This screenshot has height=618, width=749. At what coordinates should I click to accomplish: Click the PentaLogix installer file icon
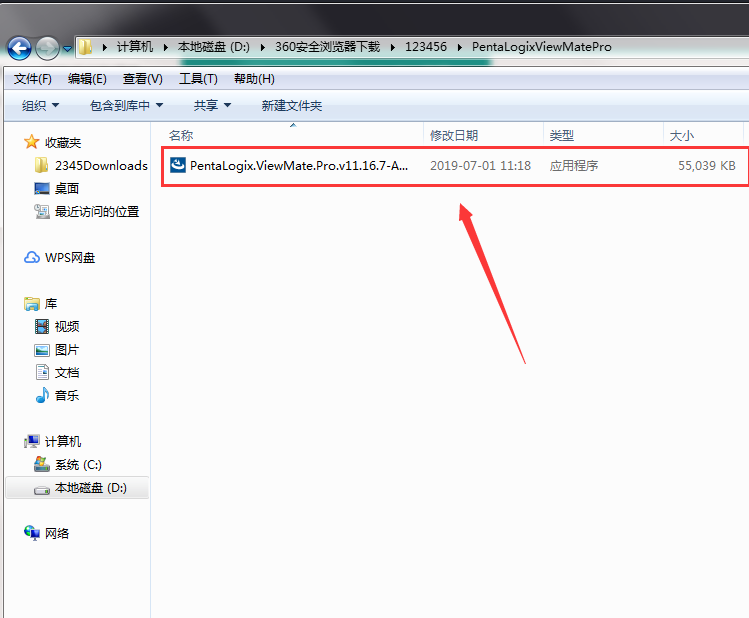(x=178, y=165)
